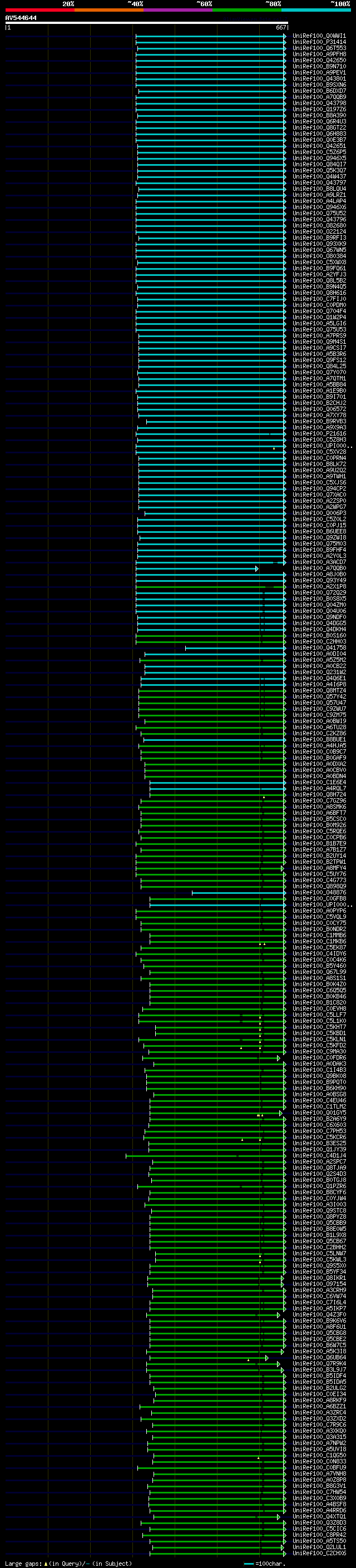Click the cyan 100char scale bar legend

point(265,1564)
